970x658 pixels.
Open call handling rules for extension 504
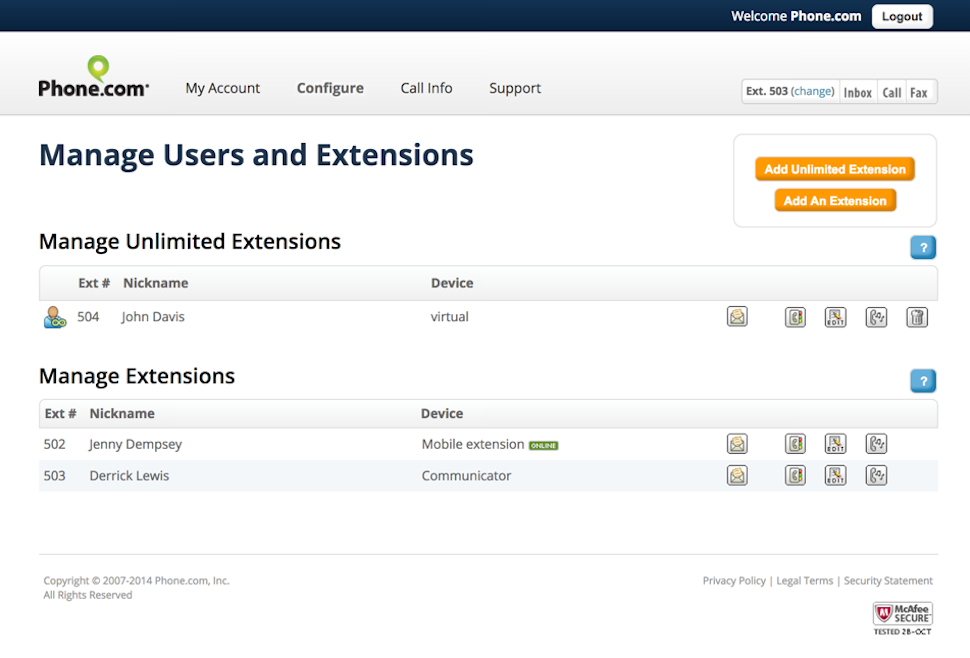pos(795,317)
